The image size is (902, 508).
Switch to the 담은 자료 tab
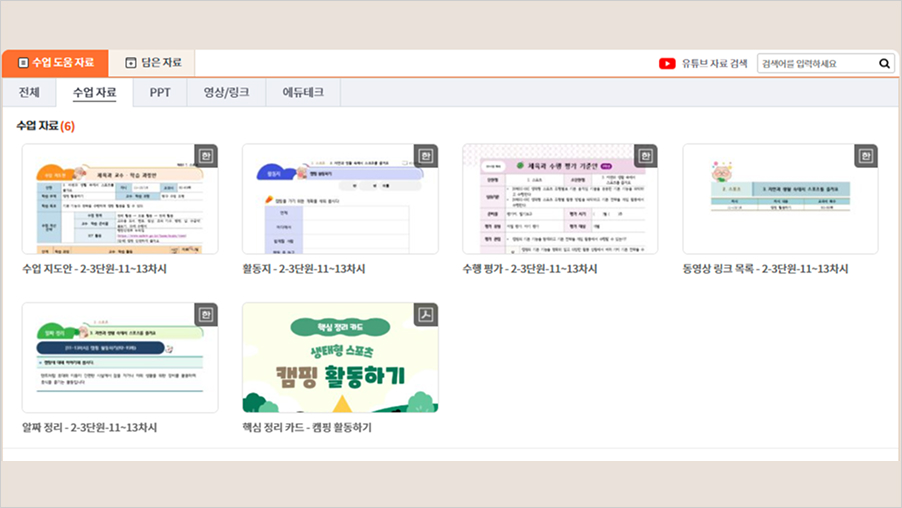[x=152, y=62]
